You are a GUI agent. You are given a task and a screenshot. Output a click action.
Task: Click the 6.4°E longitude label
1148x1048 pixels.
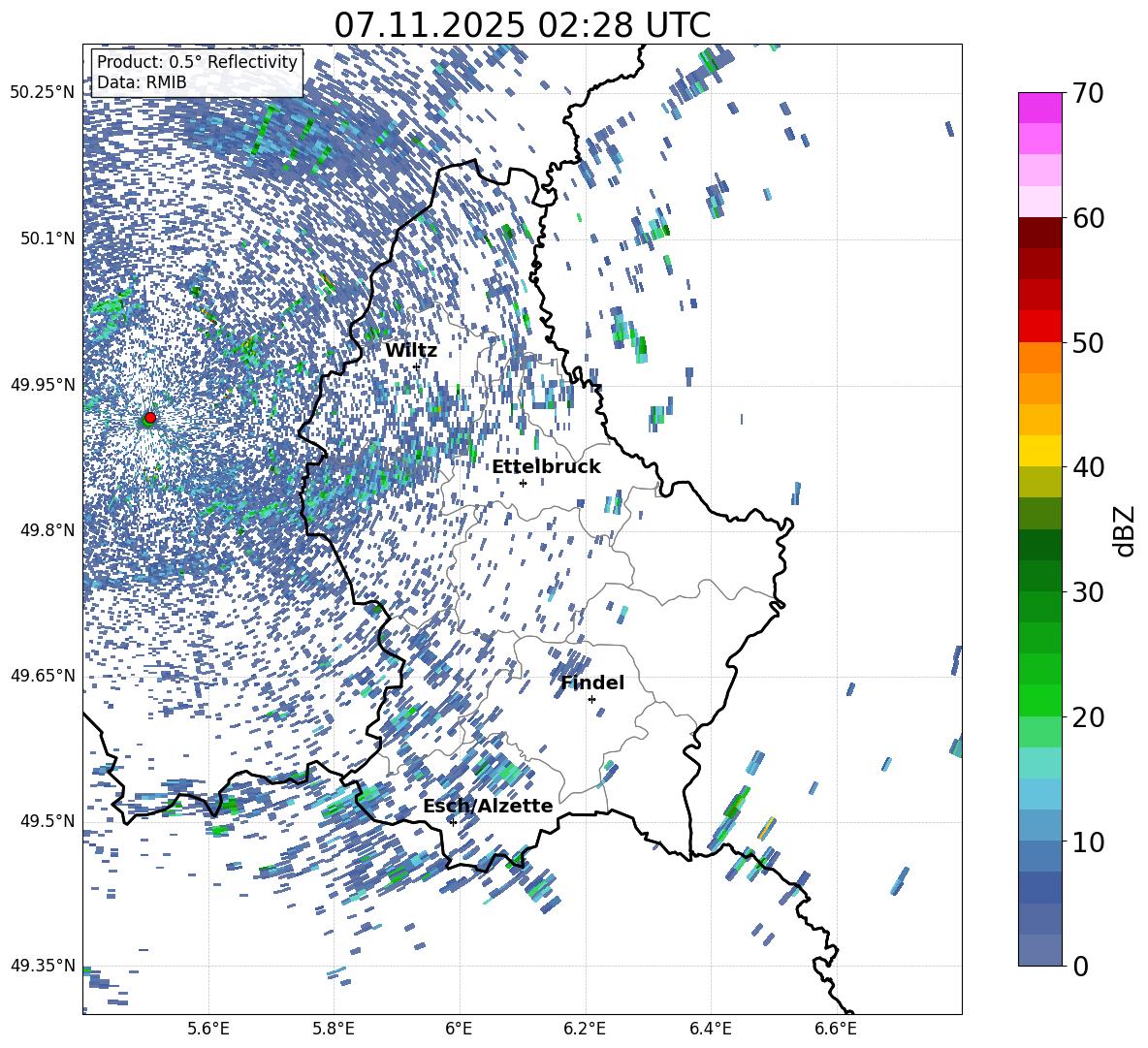(710, 1029)
